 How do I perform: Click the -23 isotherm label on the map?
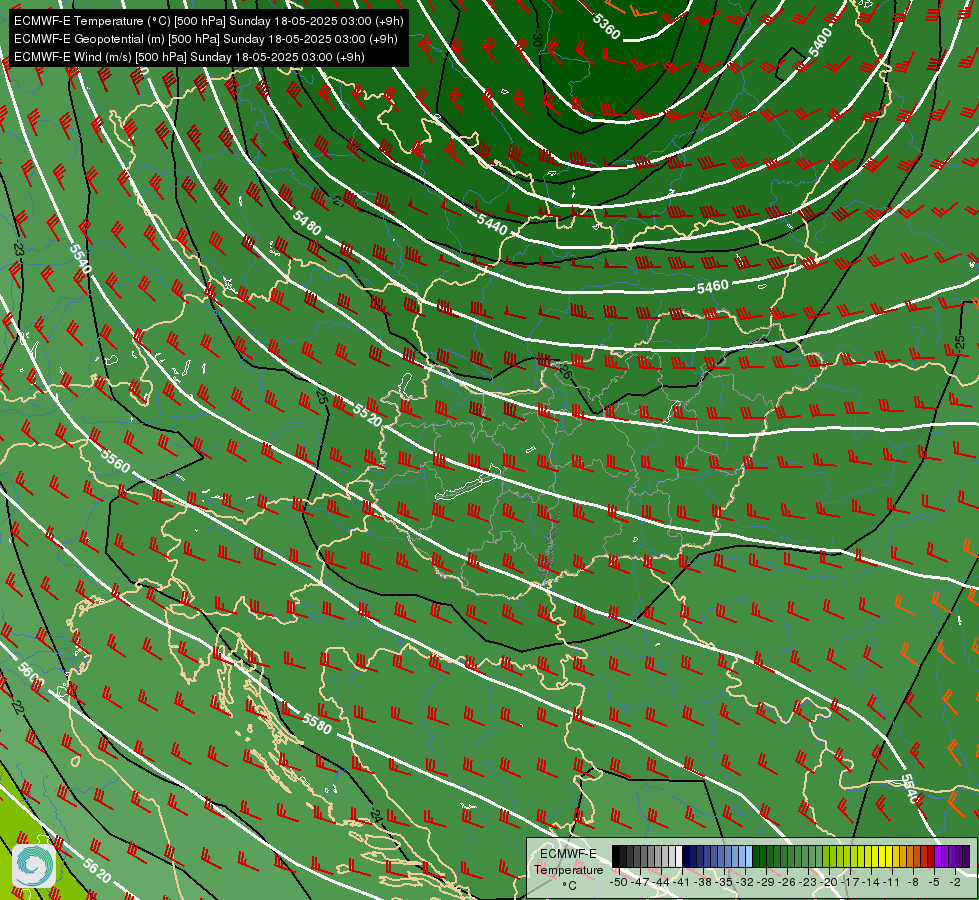(x=18, y=249)
